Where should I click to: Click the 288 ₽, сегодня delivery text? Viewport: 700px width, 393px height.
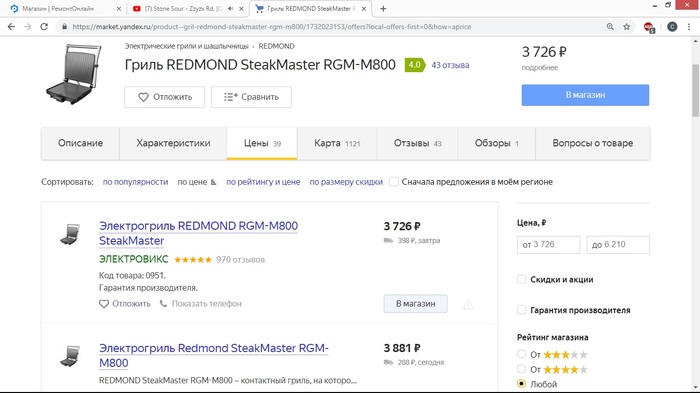[421, 362]
